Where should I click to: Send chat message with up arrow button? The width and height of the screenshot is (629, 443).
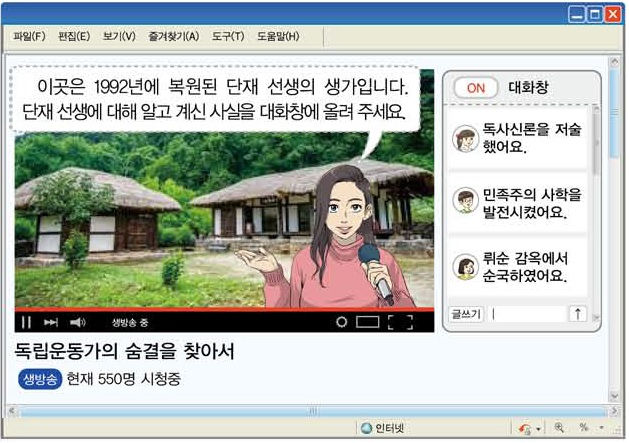click(577, 314)
